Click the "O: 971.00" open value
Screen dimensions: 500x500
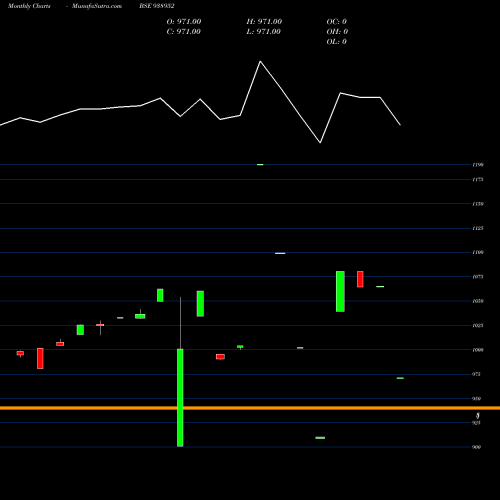click(x=184, y=22)
